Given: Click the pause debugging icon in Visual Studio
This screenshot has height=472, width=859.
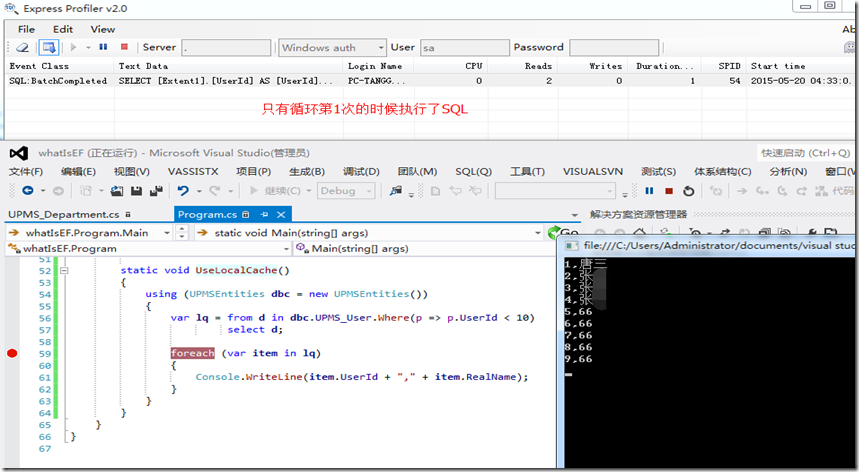Looking at the screenshot, I should tap(649, 191).
